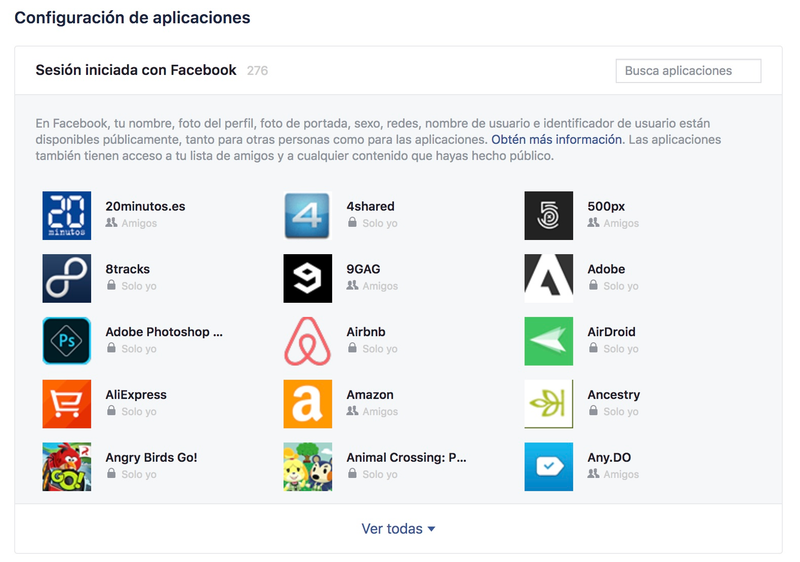Open the Angry Birds Go! app name
The height and width of the screenshot is (562, 800).
(x=152, y=457)
